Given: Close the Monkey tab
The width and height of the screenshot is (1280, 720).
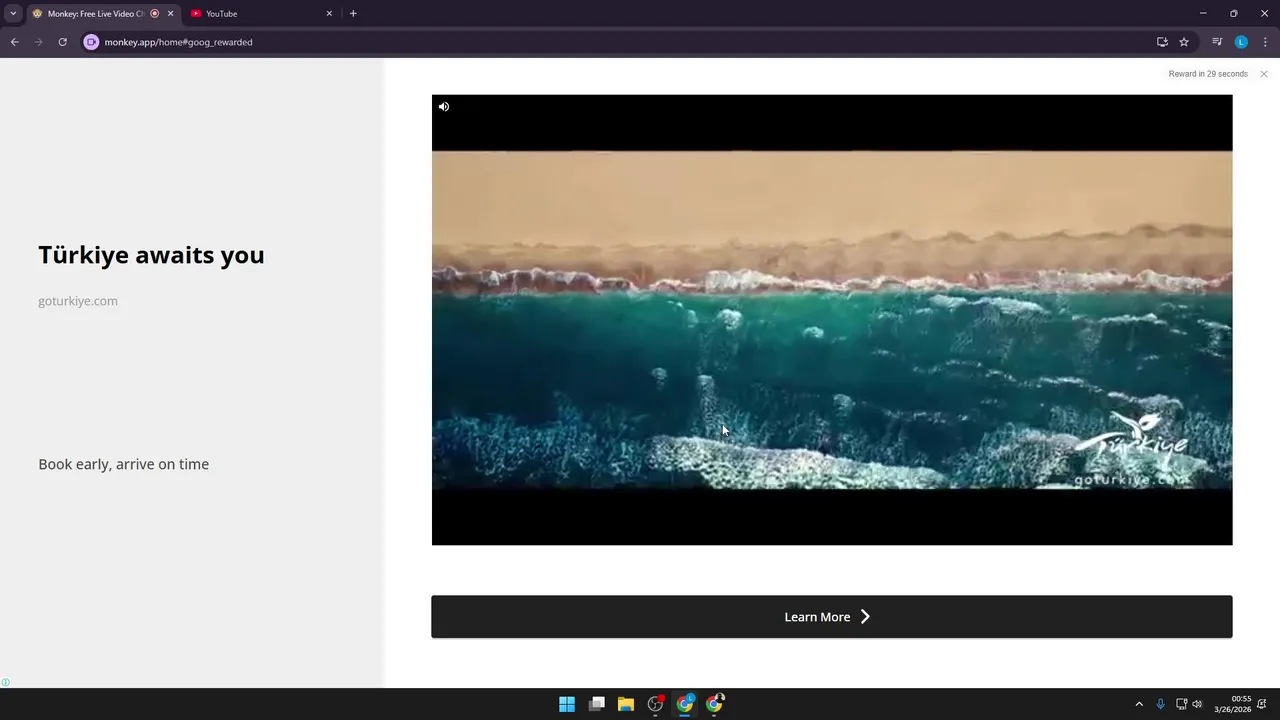Looking at the screenshot, I should pos(170,14).
